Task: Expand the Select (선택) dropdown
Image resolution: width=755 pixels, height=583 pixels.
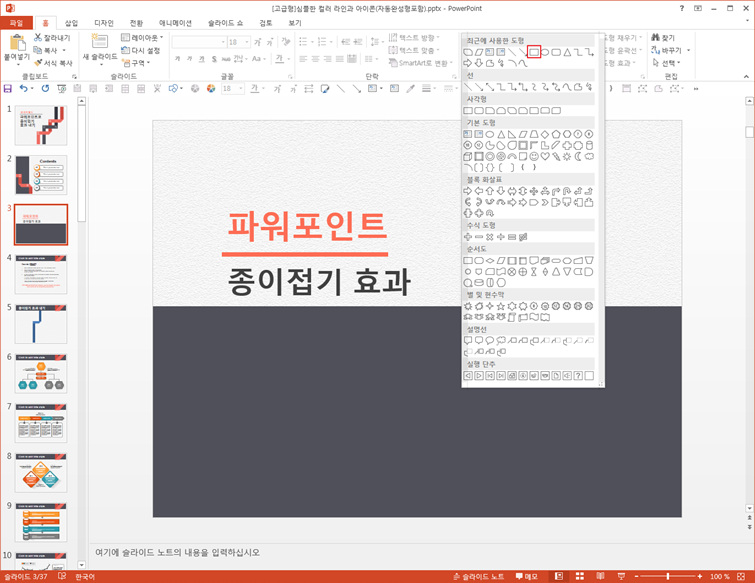Action: [x=666, y=63]
